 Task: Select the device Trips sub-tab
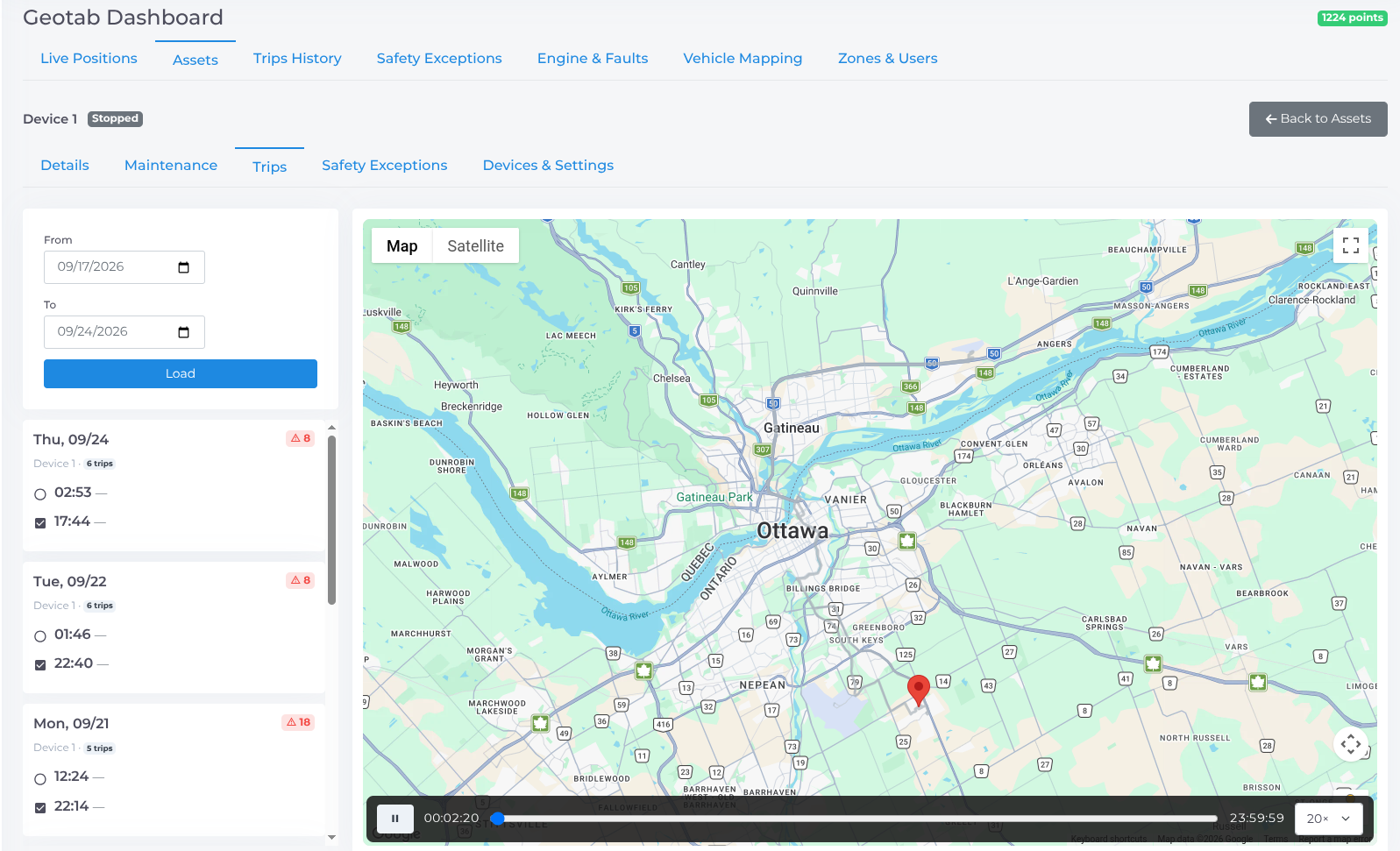(269, 167)
